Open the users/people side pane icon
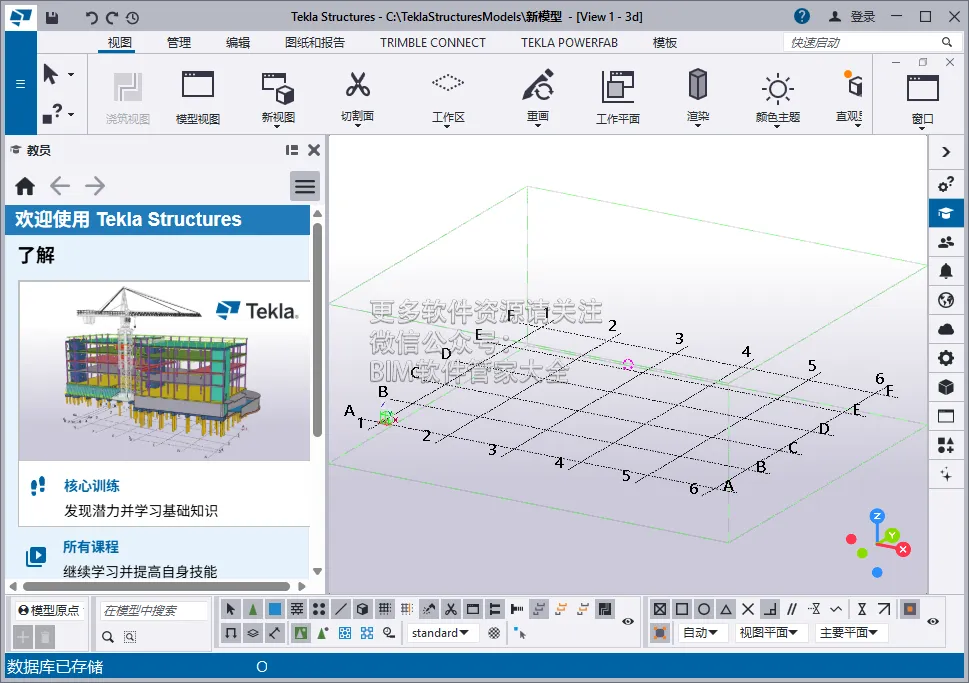969x683 pixels. tap(946, 242)
